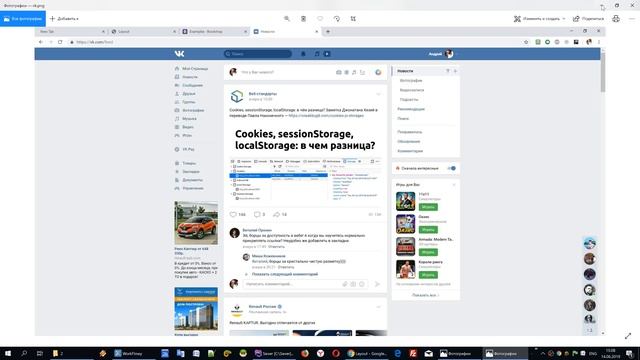This screenshot has width=640, height=360.
Task: Add the photo to favorites with the heart icon
Action: (320, 19)
